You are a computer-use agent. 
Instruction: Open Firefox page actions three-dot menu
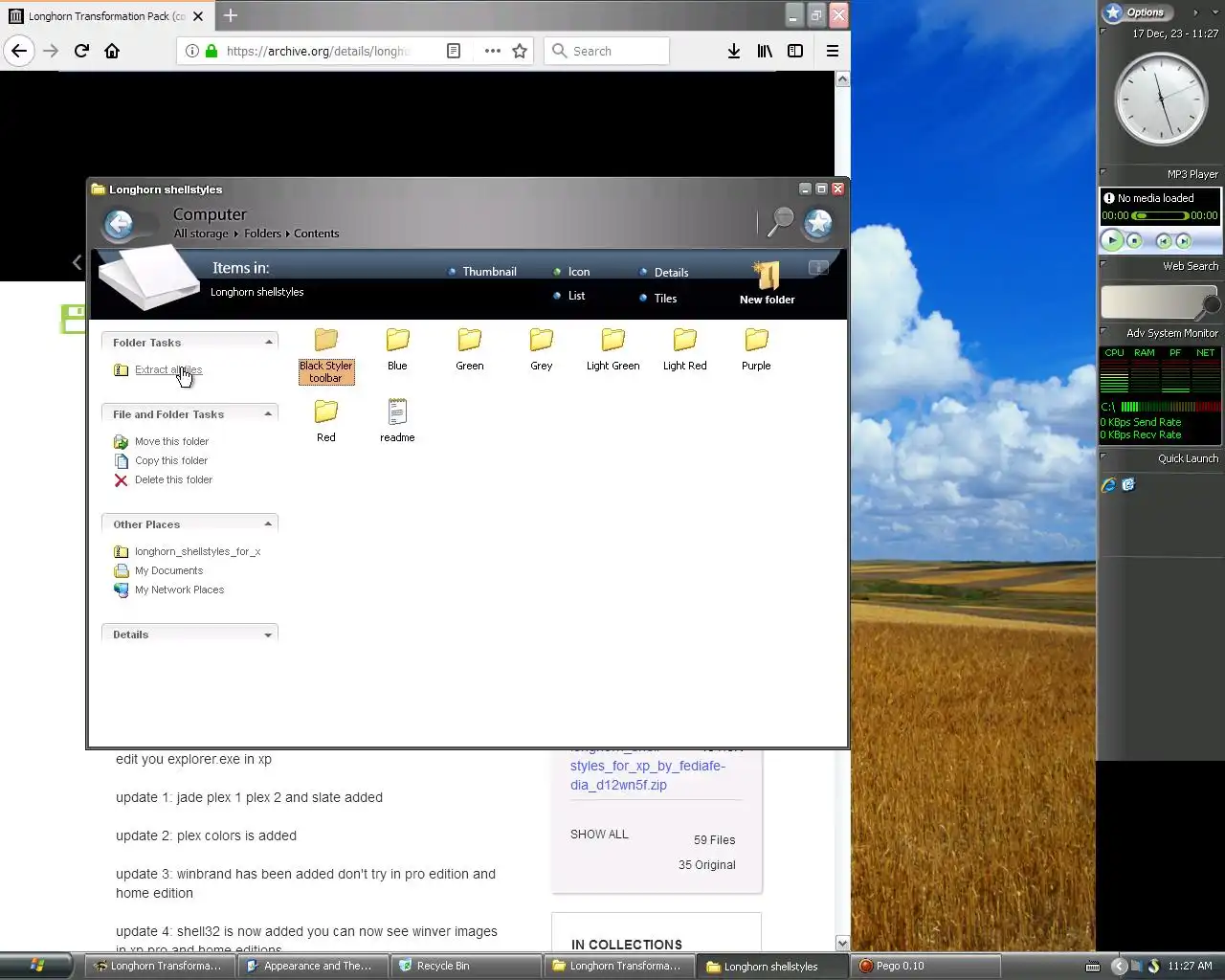point(492,51)
